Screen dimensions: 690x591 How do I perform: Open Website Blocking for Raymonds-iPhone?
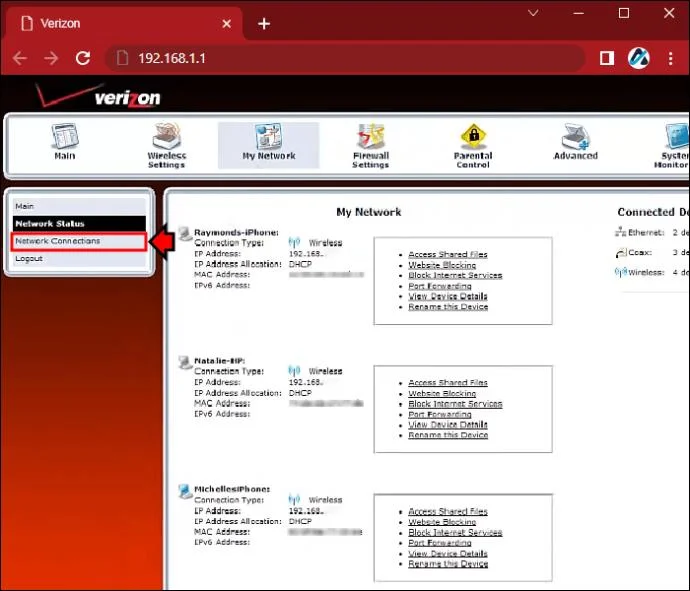click(x=442, y=265)
